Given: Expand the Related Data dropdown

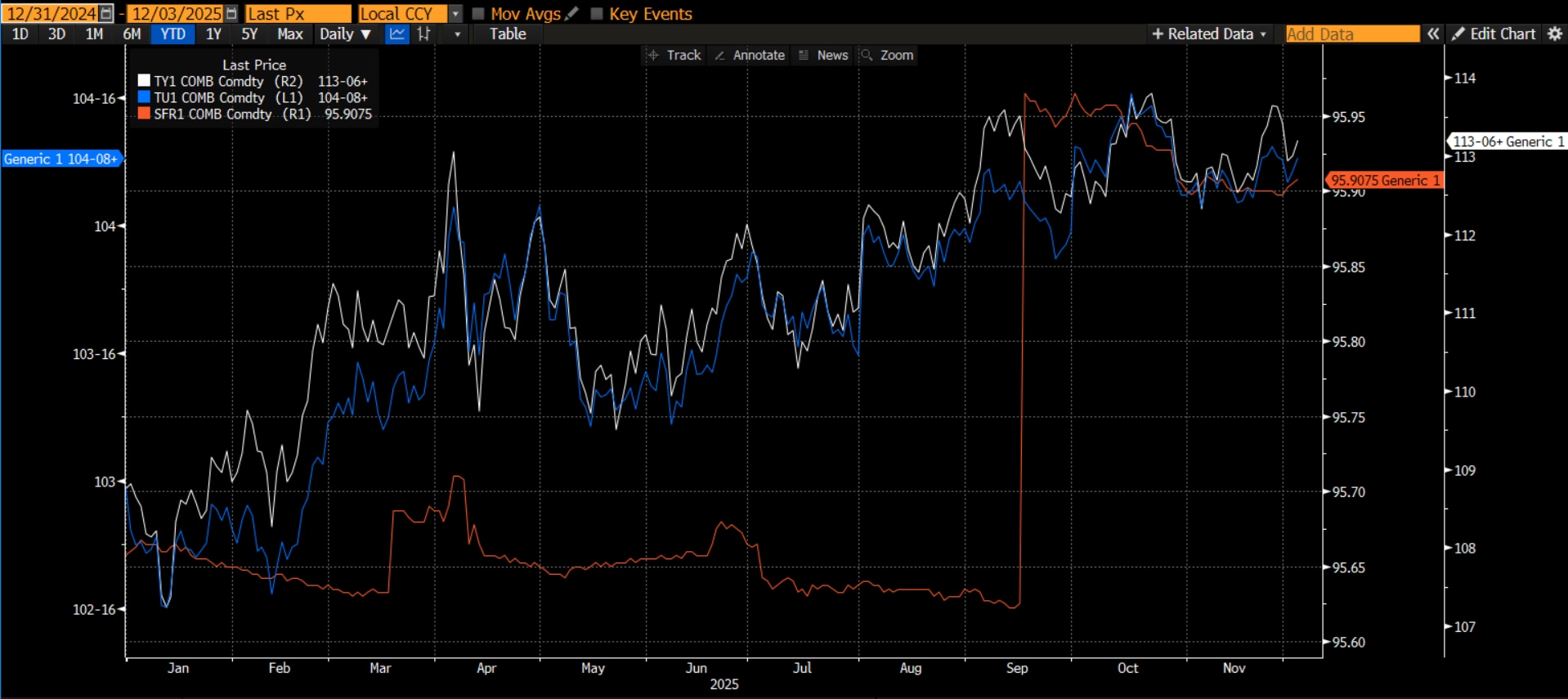Looking at the screenshot, I should (x=1209, y=34).
